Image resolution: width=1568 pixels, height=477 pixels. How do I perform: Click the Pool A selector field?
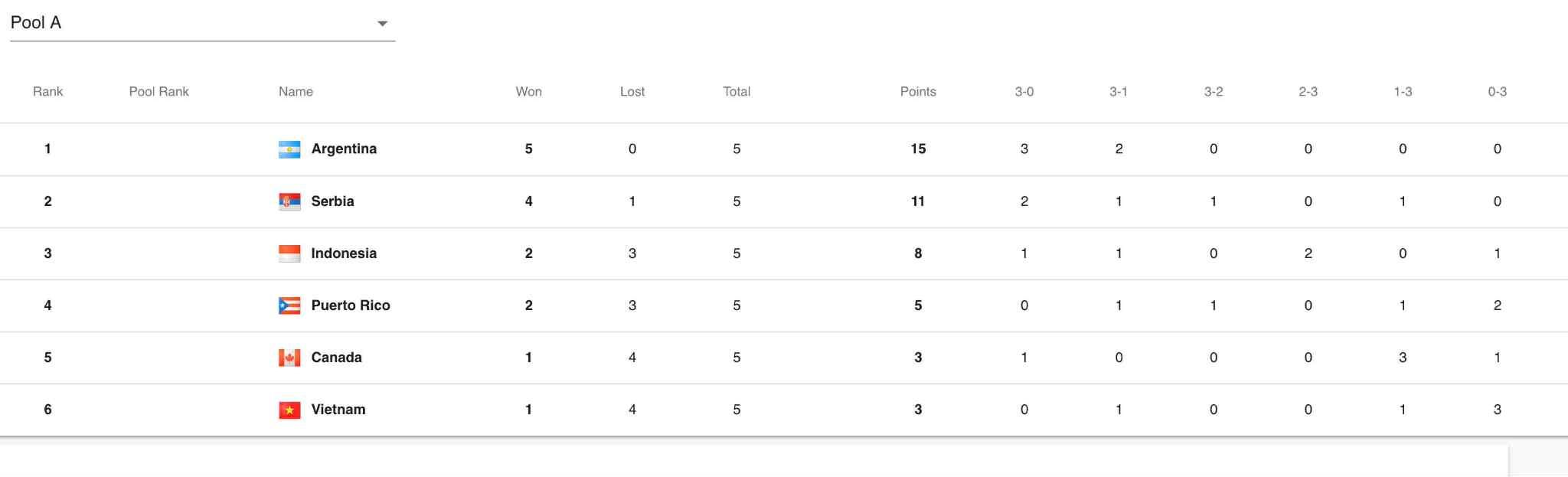pyautogui.click(x=191, y=23)
